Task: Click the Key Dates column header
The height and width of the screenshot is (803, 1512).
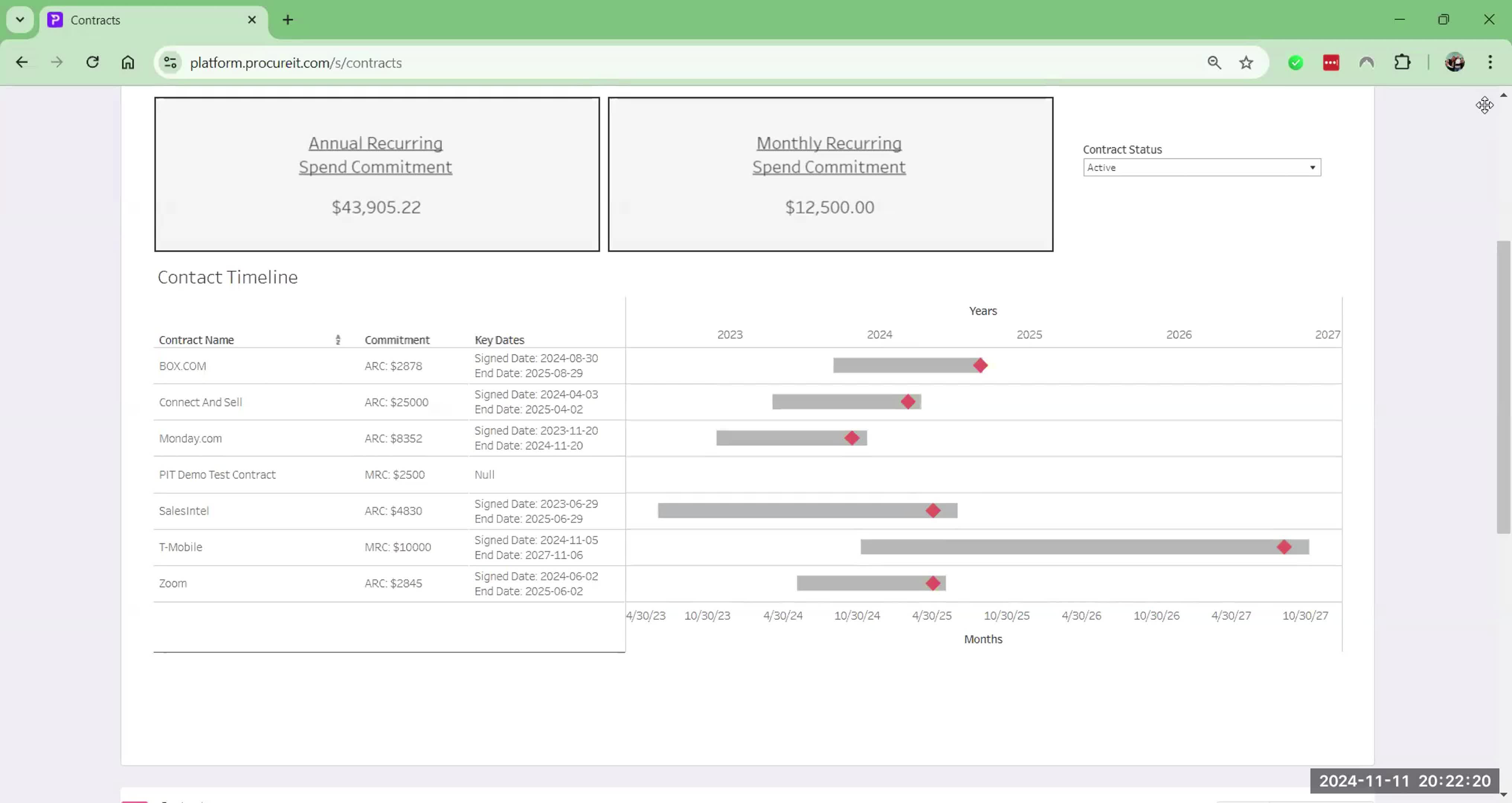Action: 499,340
